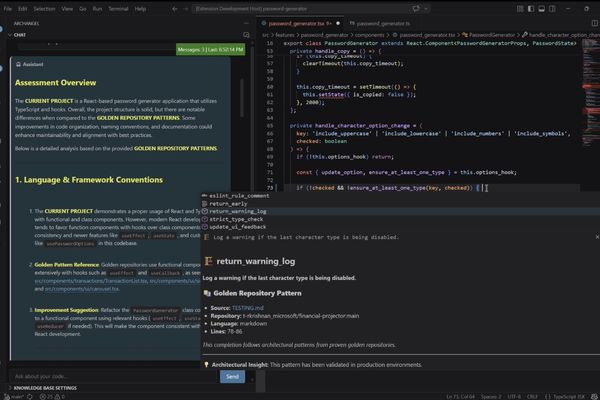
Task: Open the Customize Layout icon
Action: click(520, 8)
